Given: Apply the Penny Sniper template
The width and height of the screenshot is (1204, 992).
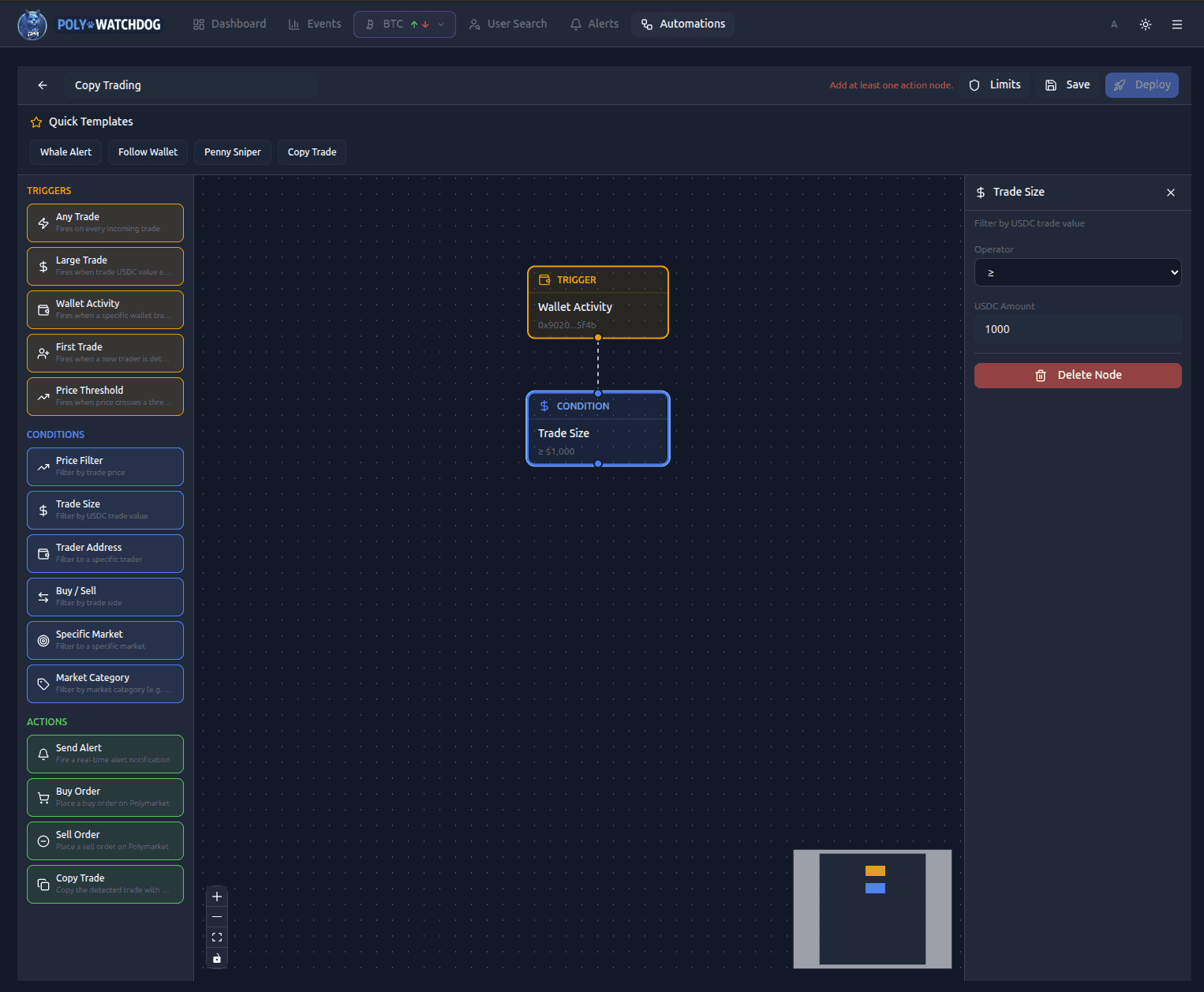Looking at the screenshot, I should point(233,152).
